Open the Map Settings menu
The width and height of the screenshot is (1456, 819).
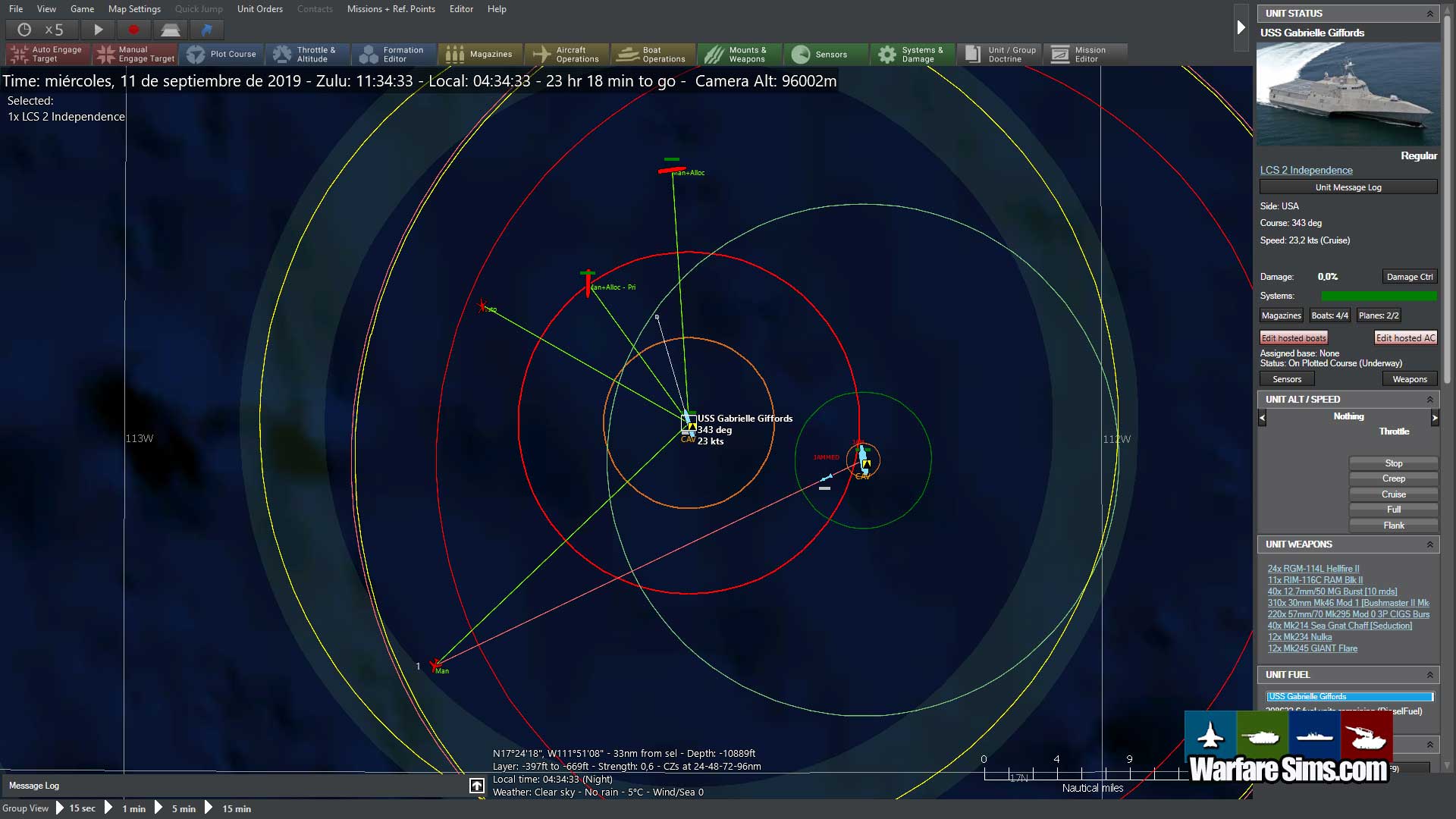click(134, 9)
